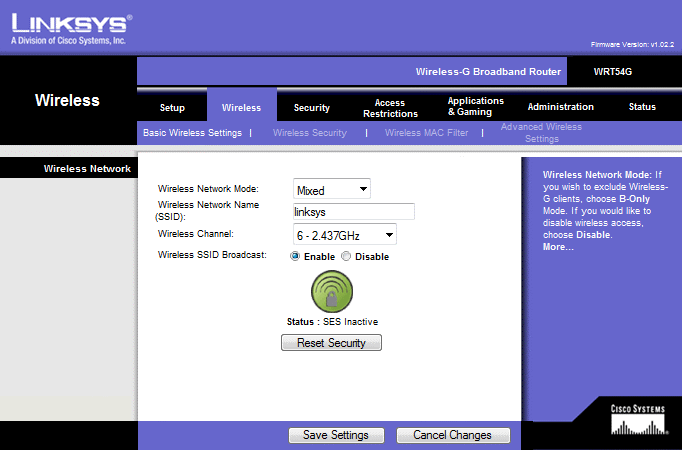Open the Wireless Channel dropdown

click(x=345, y=235)
